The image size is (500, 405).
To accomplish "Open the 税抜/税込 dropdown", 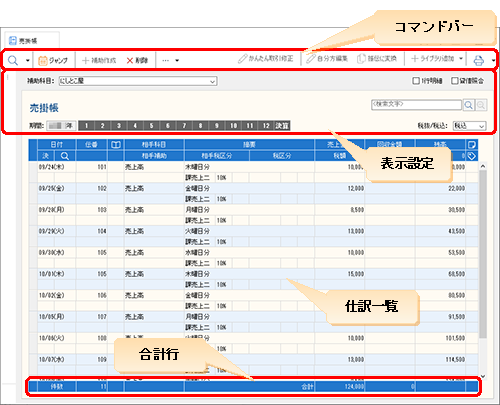I will [x=469, y=126].
